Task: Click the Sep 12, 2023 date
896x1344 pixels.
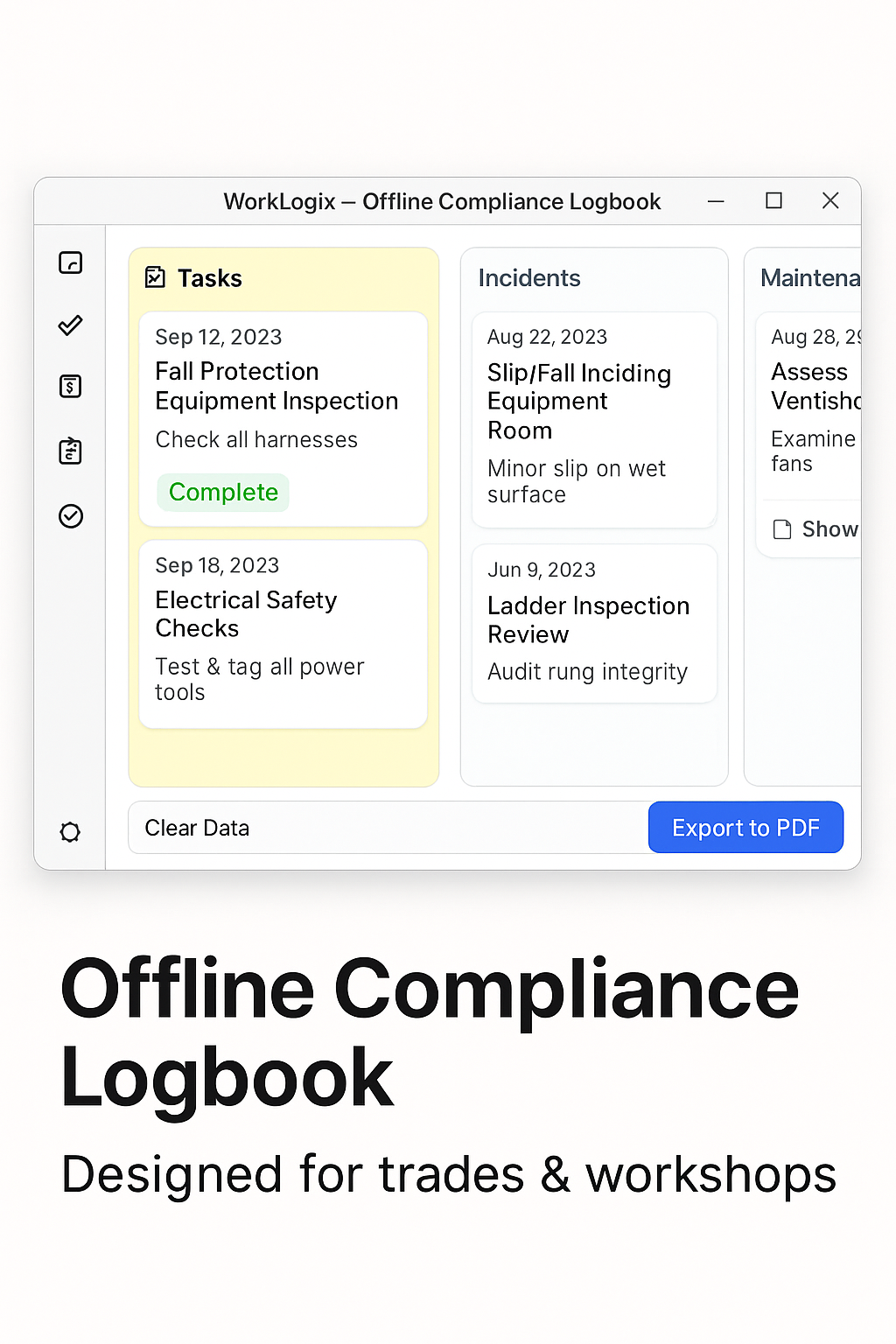Action: point(219,337)
